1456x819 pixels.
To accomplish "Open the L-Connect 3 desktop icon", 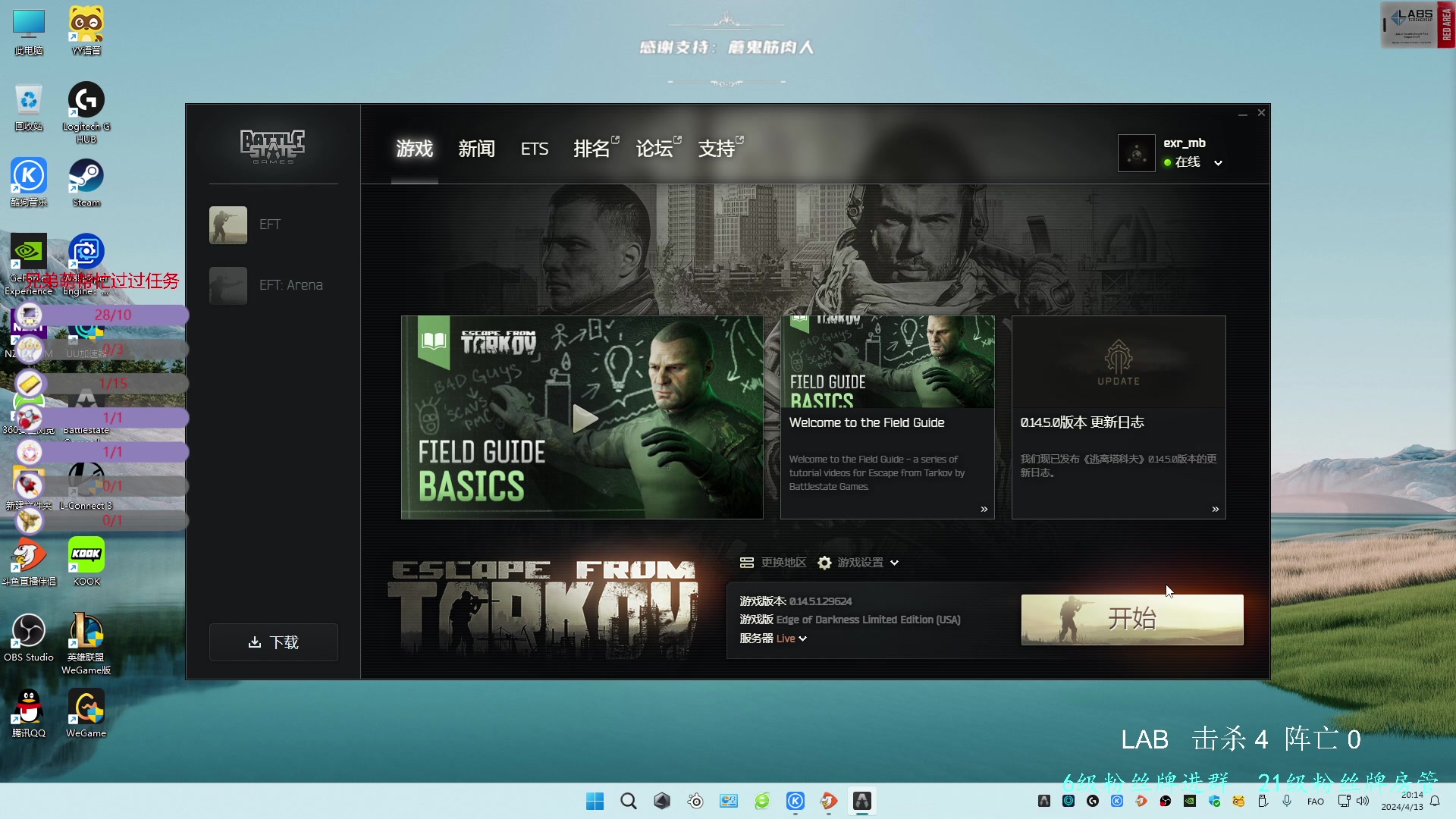I will [x=86, y=486].
